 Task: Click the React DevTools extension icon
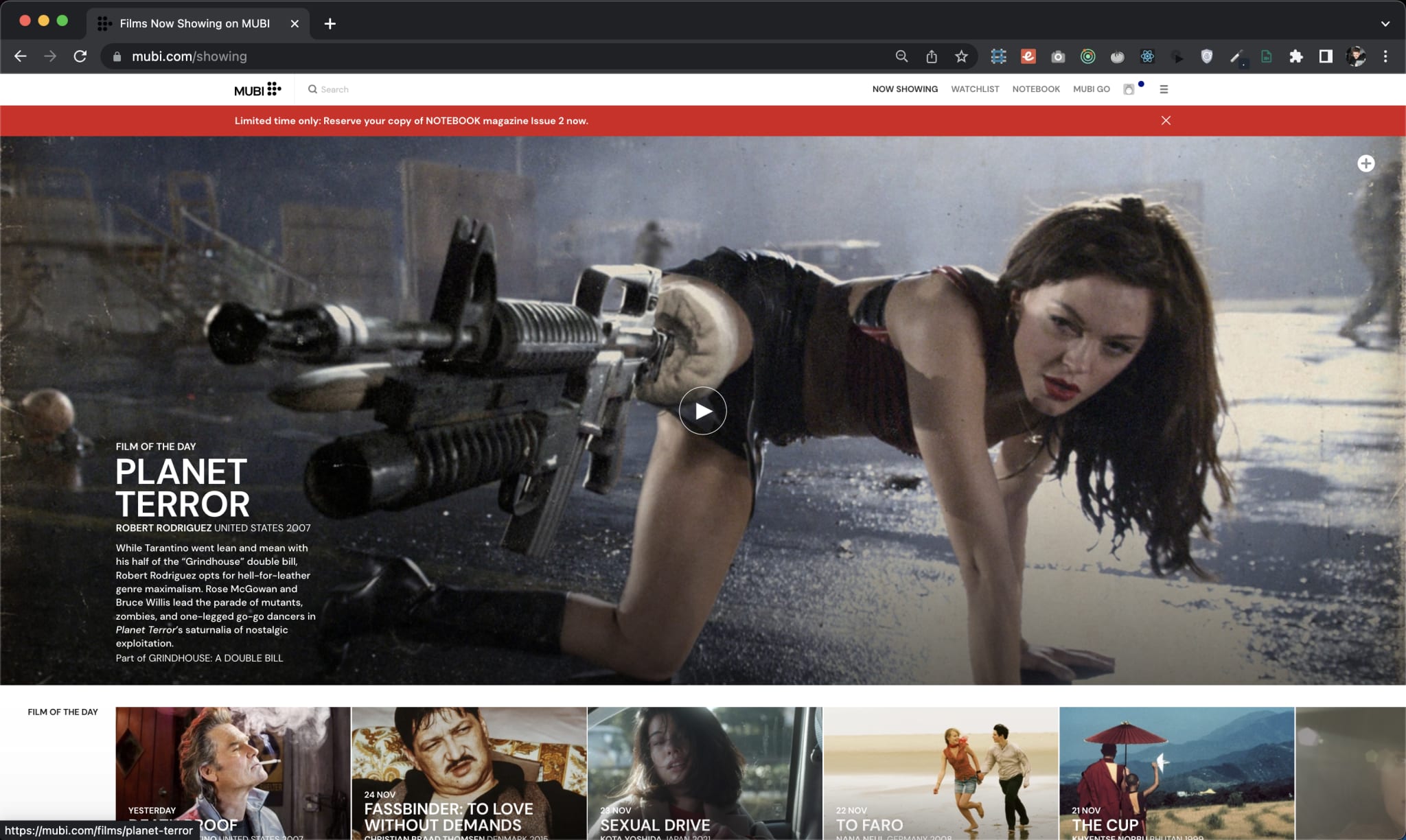[1147, 56]
